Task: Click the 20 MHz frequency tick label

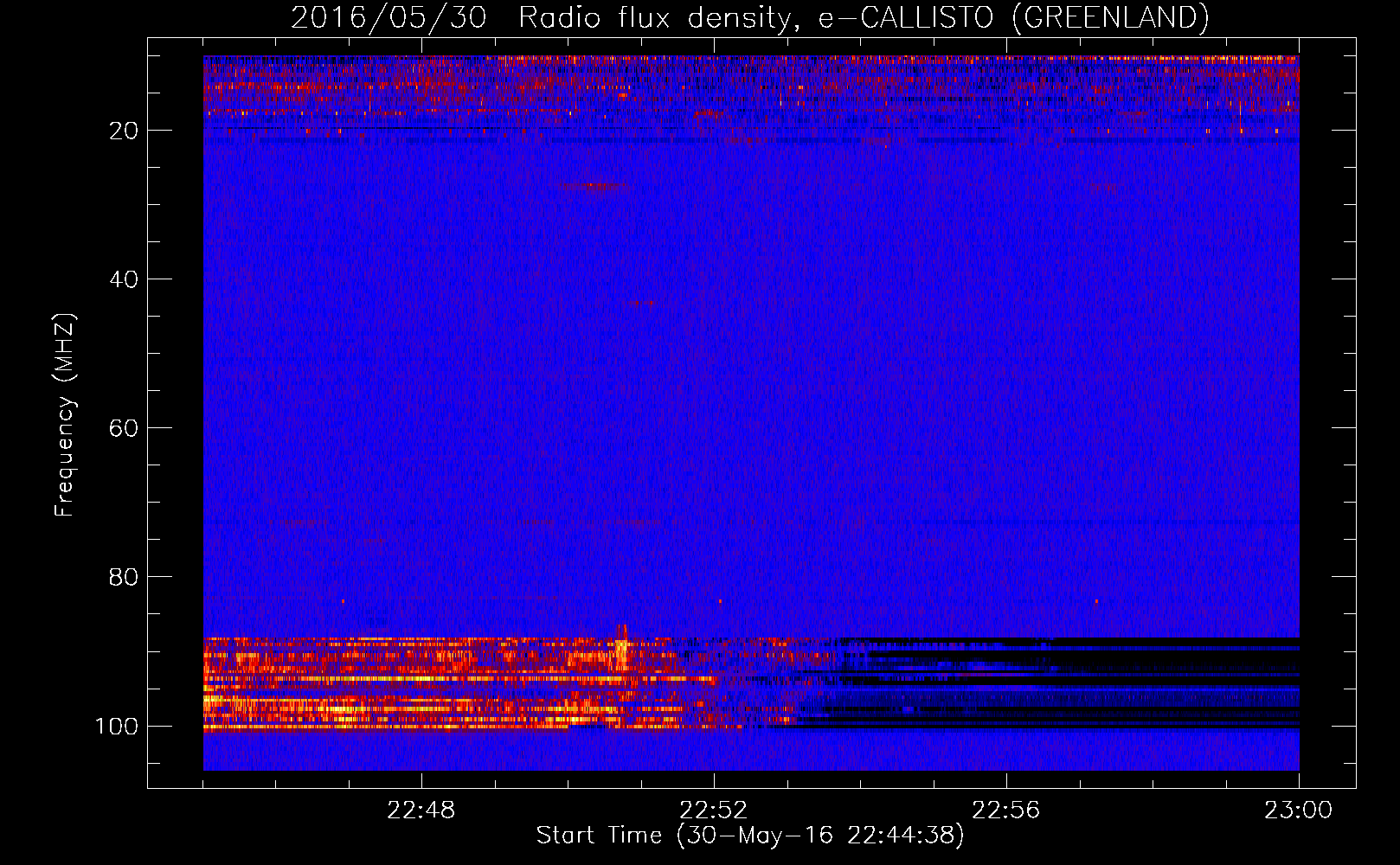Action: 124,131
